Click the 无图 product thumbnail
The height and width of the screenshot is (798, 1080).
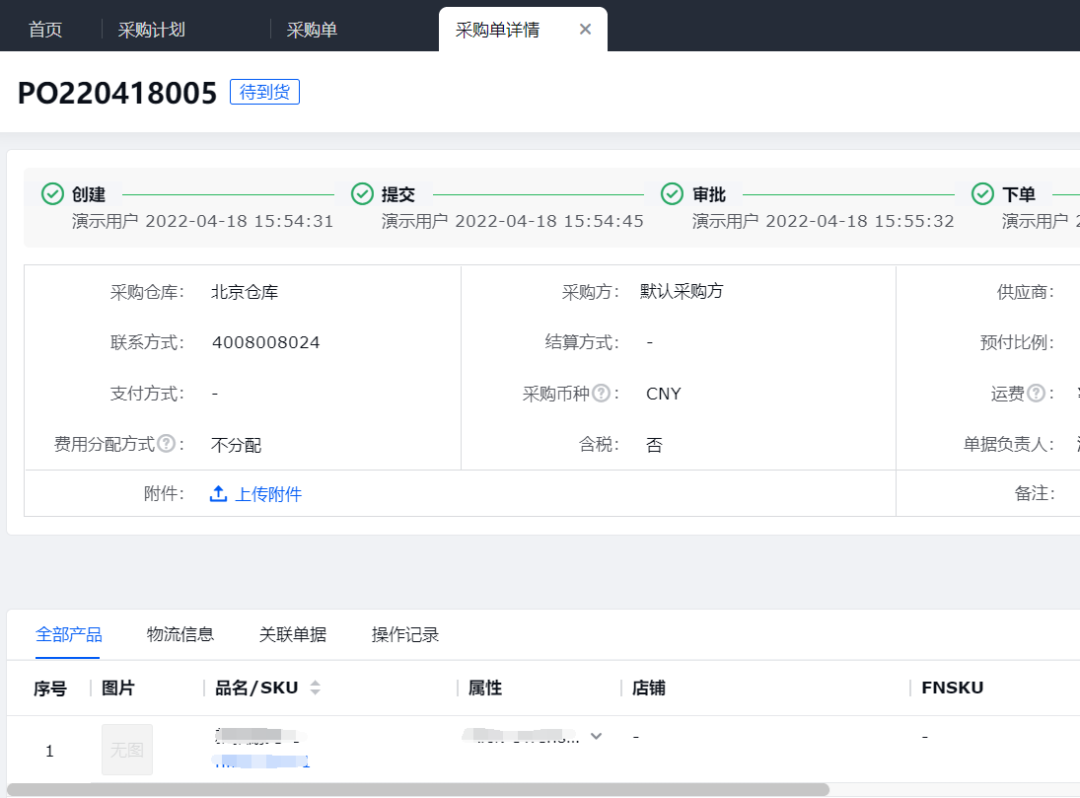click(x=127, y=750)
